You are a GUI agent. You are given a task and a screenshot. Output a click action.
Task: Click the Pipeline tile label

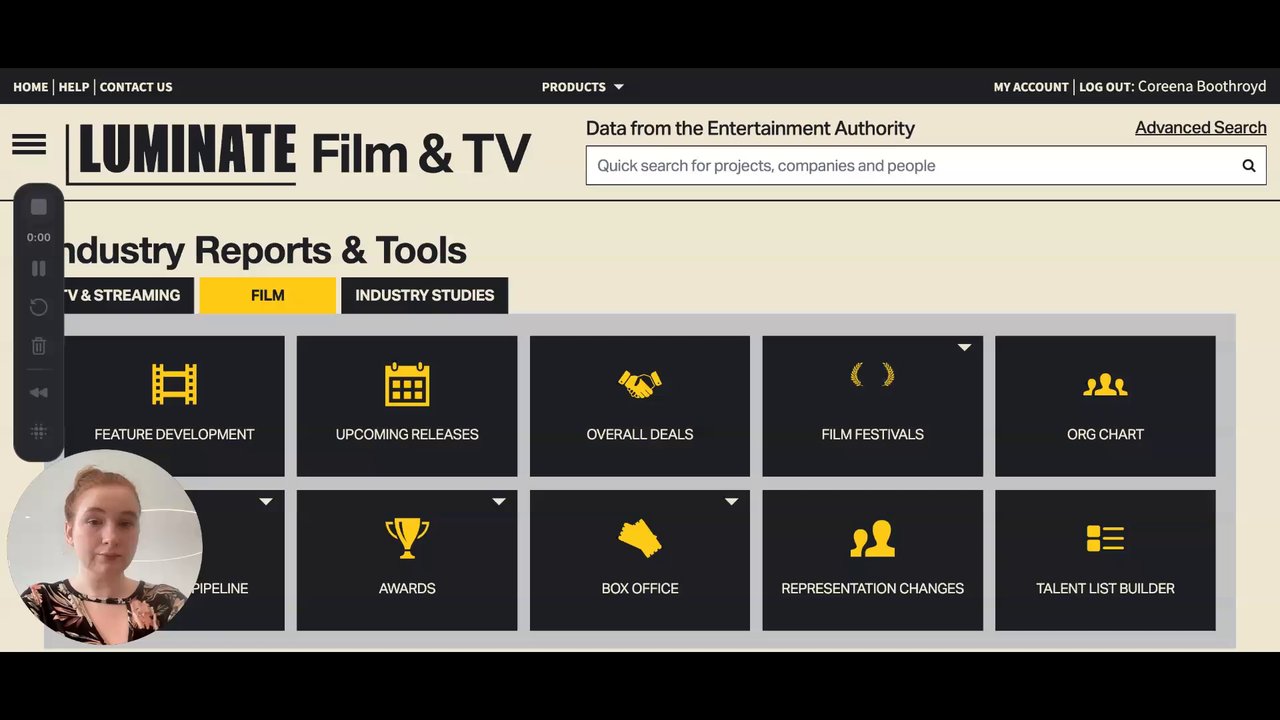click(219, 588)
